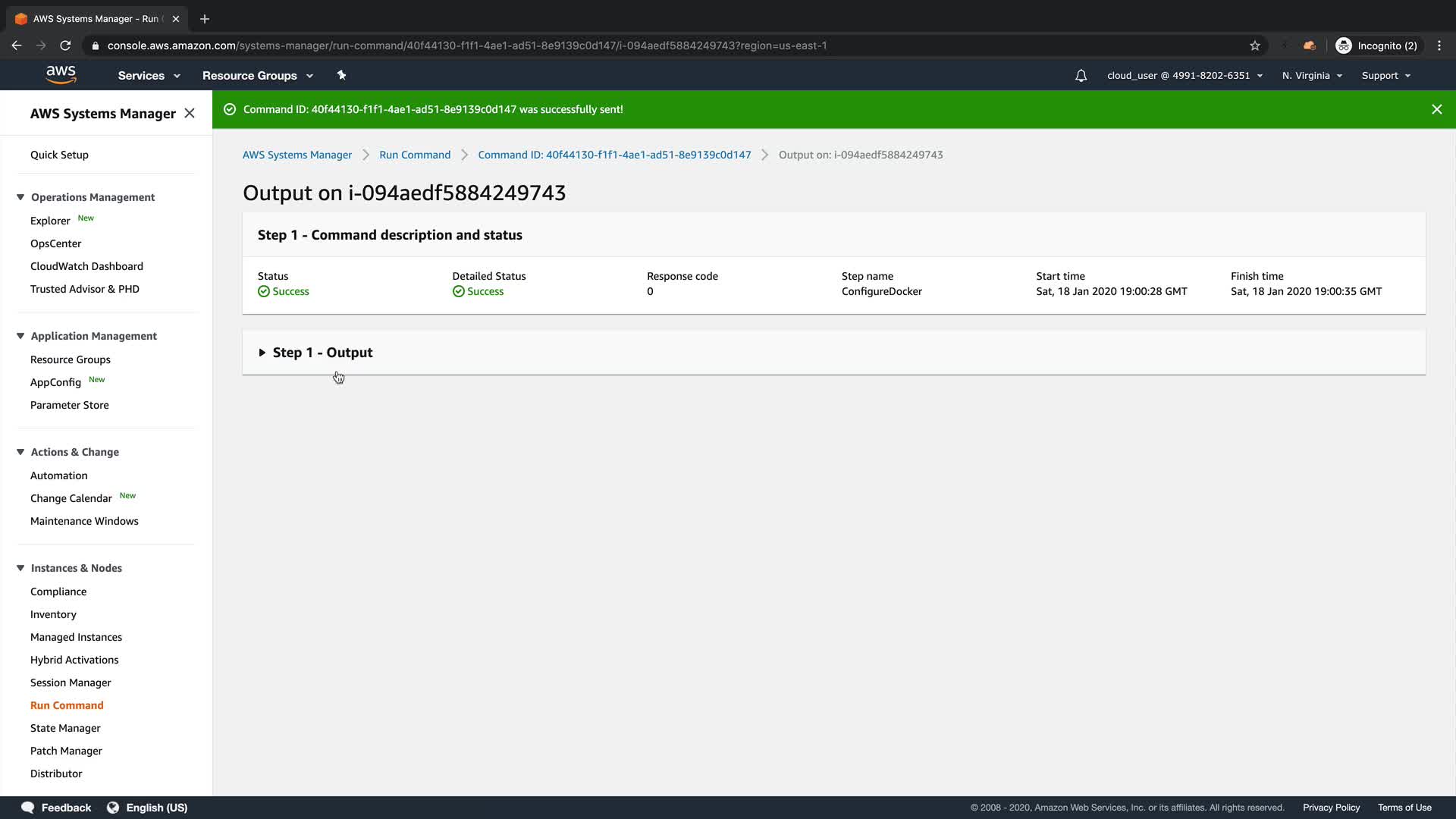The height and width of the screenshot is (819, 1456).
Task: Close the AWS Systems Manager sidebar
Action: pyautogui.click(x=190, y=113)
